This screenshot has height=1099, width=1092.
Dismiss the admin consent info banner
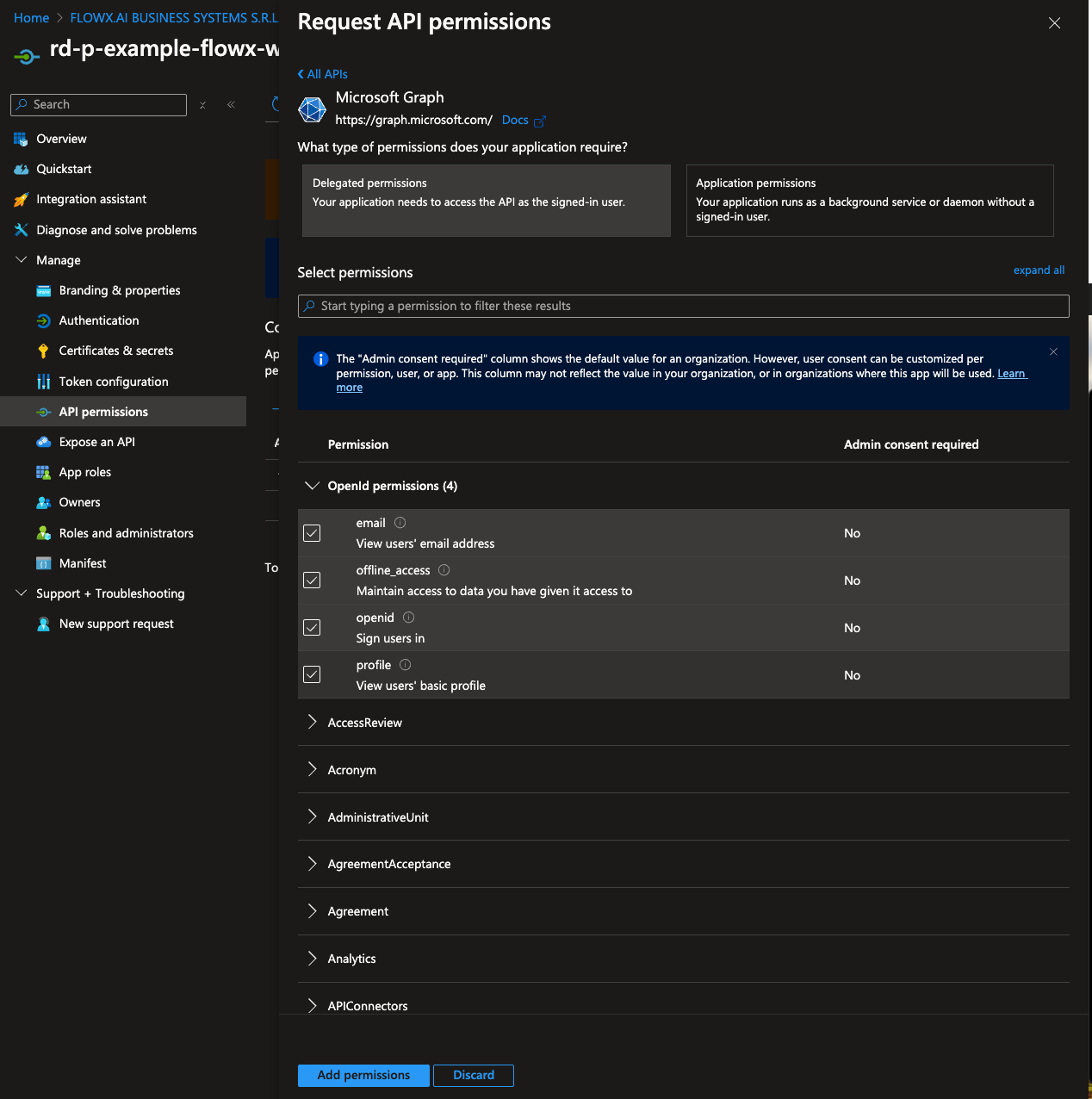point(1053,351)
